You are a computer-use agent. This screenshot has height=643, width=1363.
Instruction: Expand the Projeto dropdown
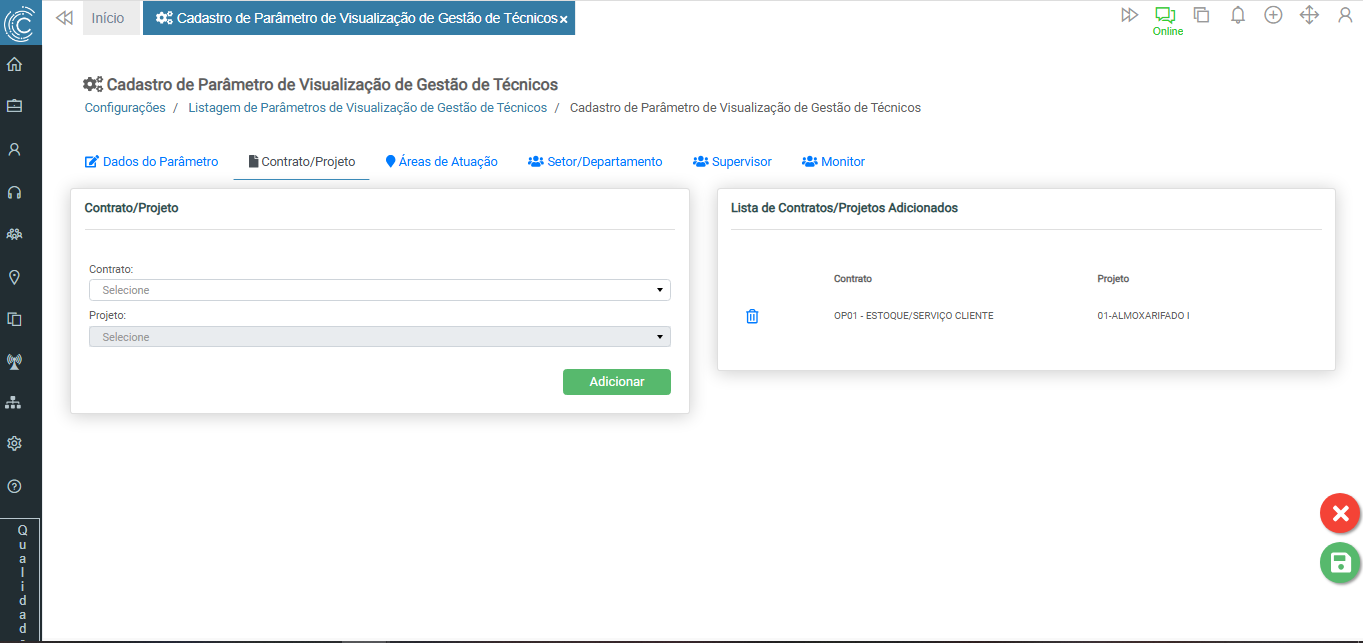click(x=379, y=337)
